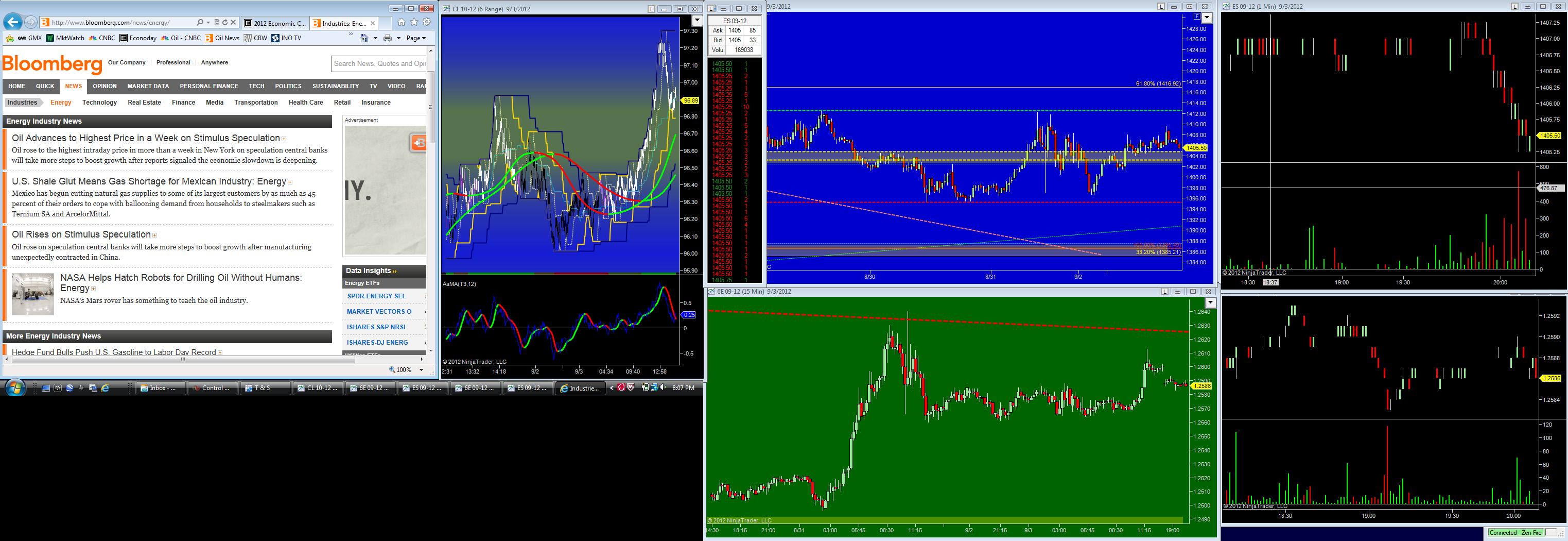
Task: Toggle the L link button on blue ES chart
Action: (x=1161, y=6)
